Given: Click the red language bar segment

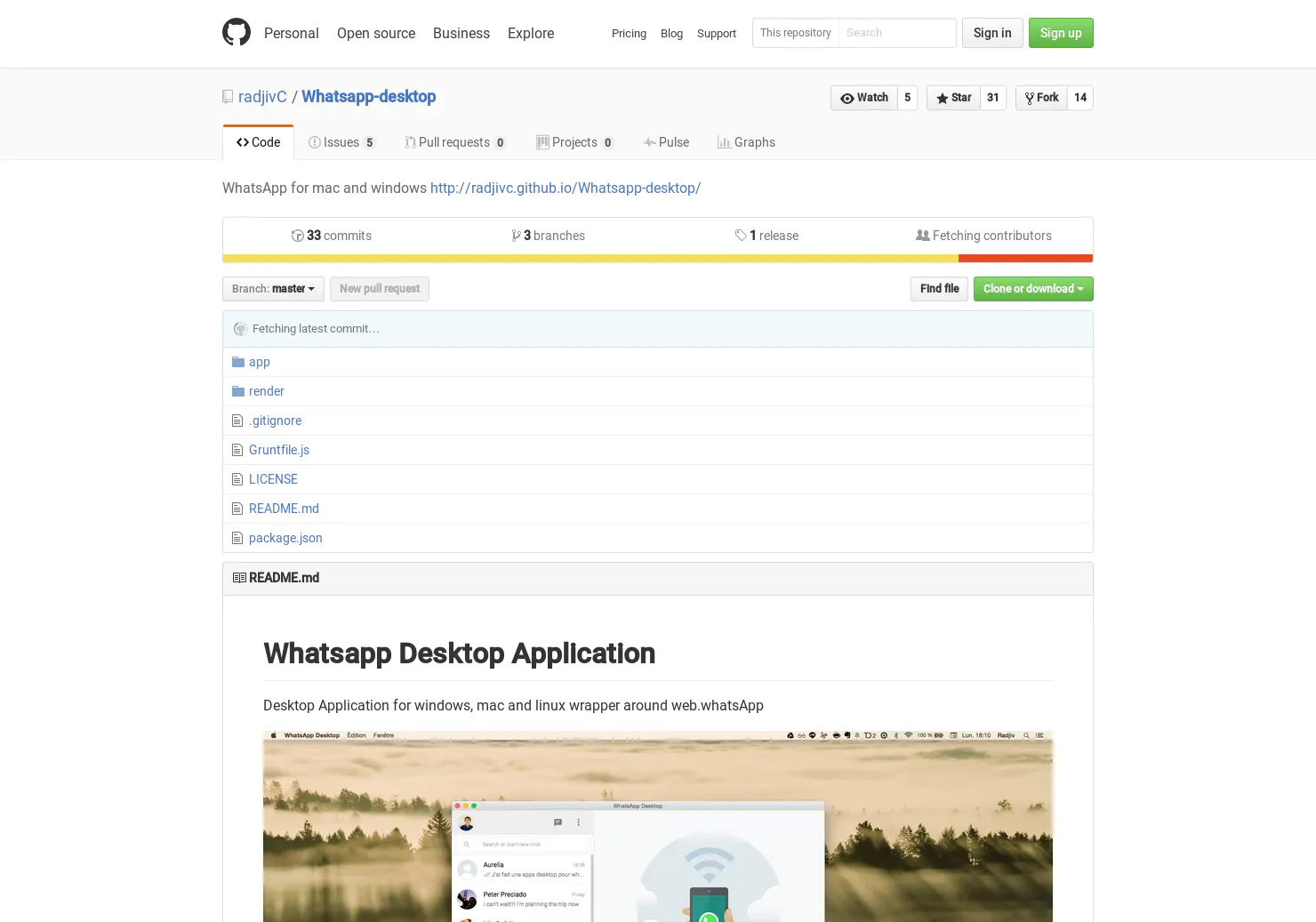Looking at the screenshot, I should tap(1025, 259).
